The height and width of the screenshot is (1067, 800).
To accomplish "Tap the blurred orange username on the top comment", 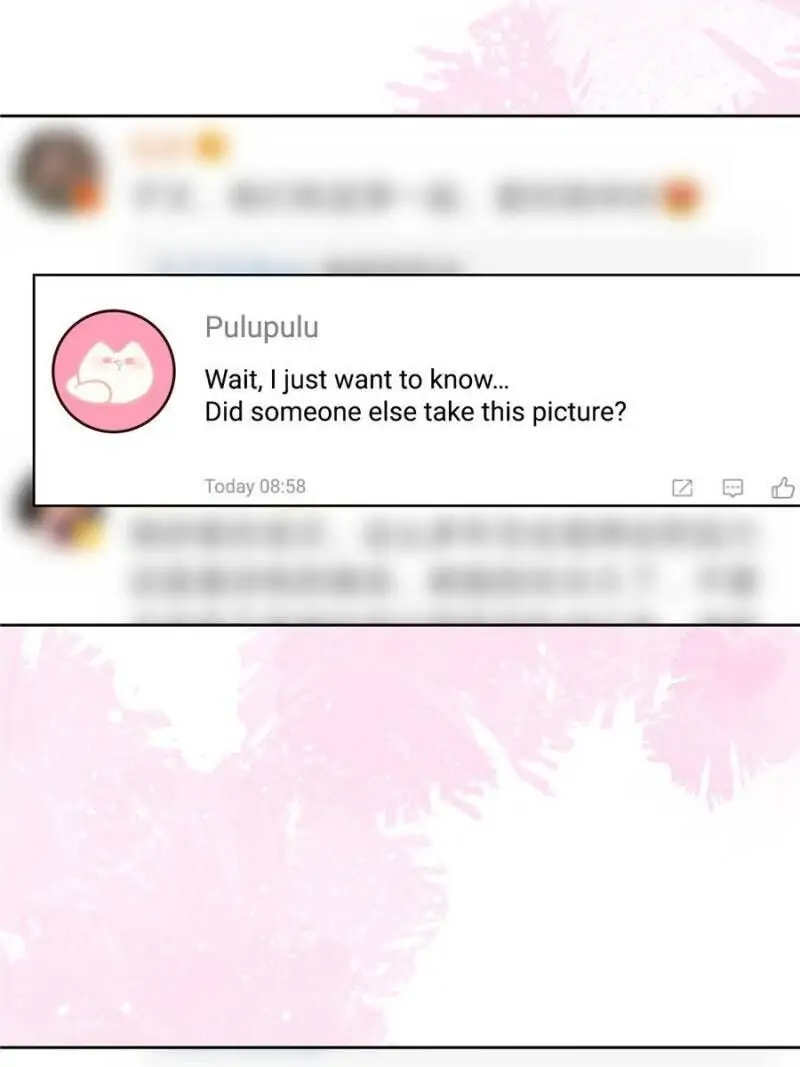I will tap(160, 146).
